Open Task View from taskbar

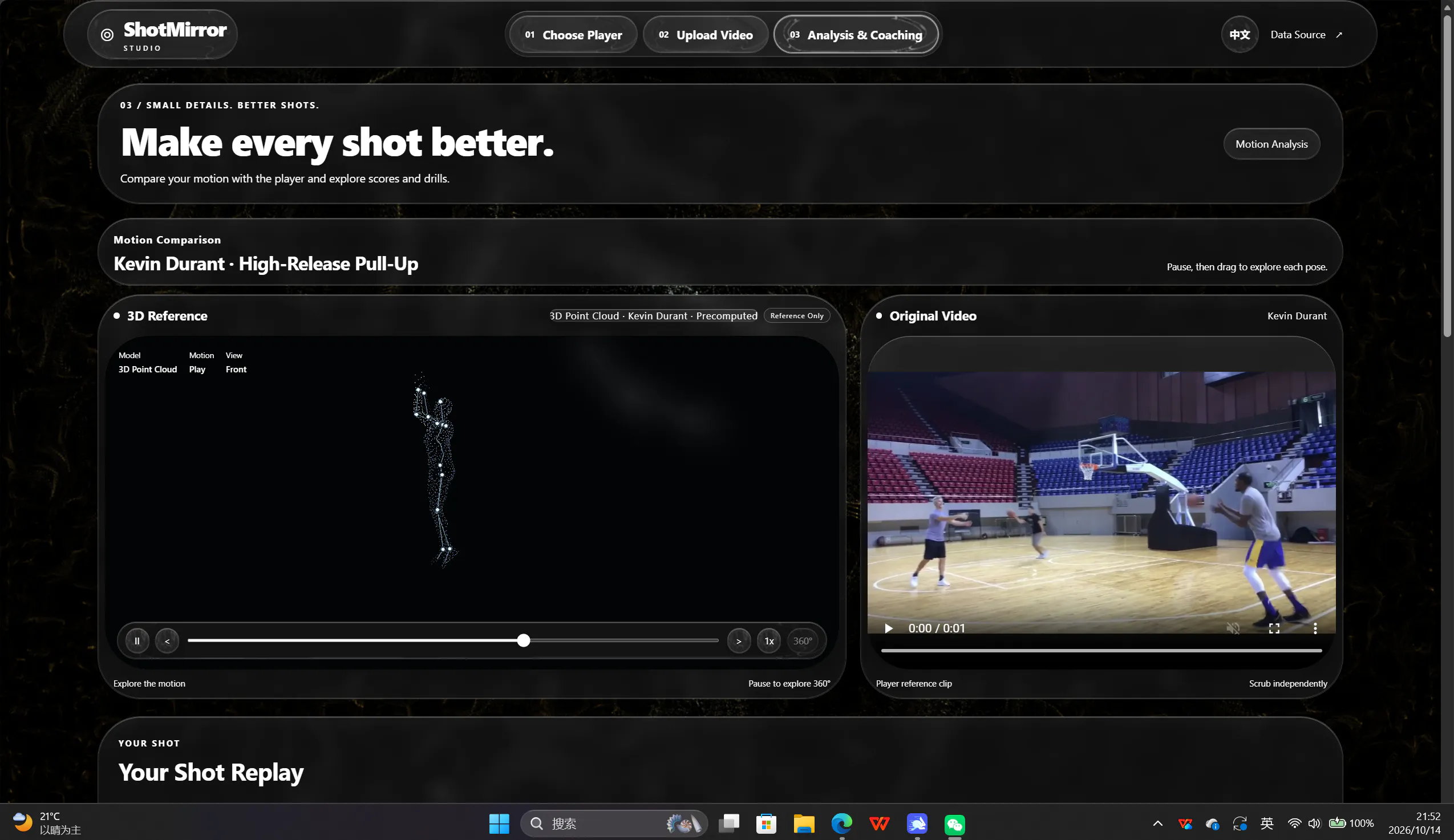(x=729, y=823)
